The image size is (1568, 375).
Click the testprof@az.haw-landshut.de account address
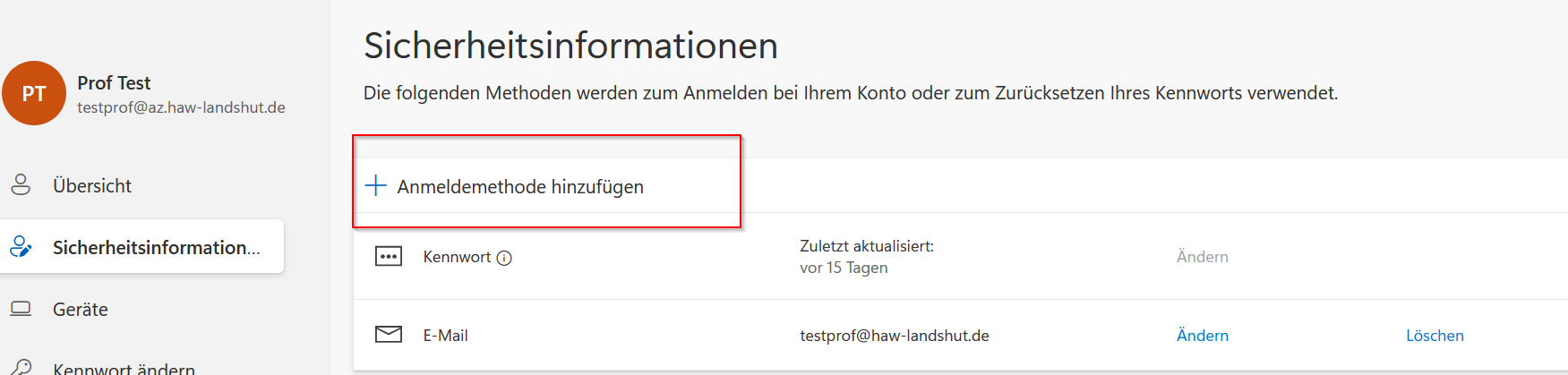point(181,107)
